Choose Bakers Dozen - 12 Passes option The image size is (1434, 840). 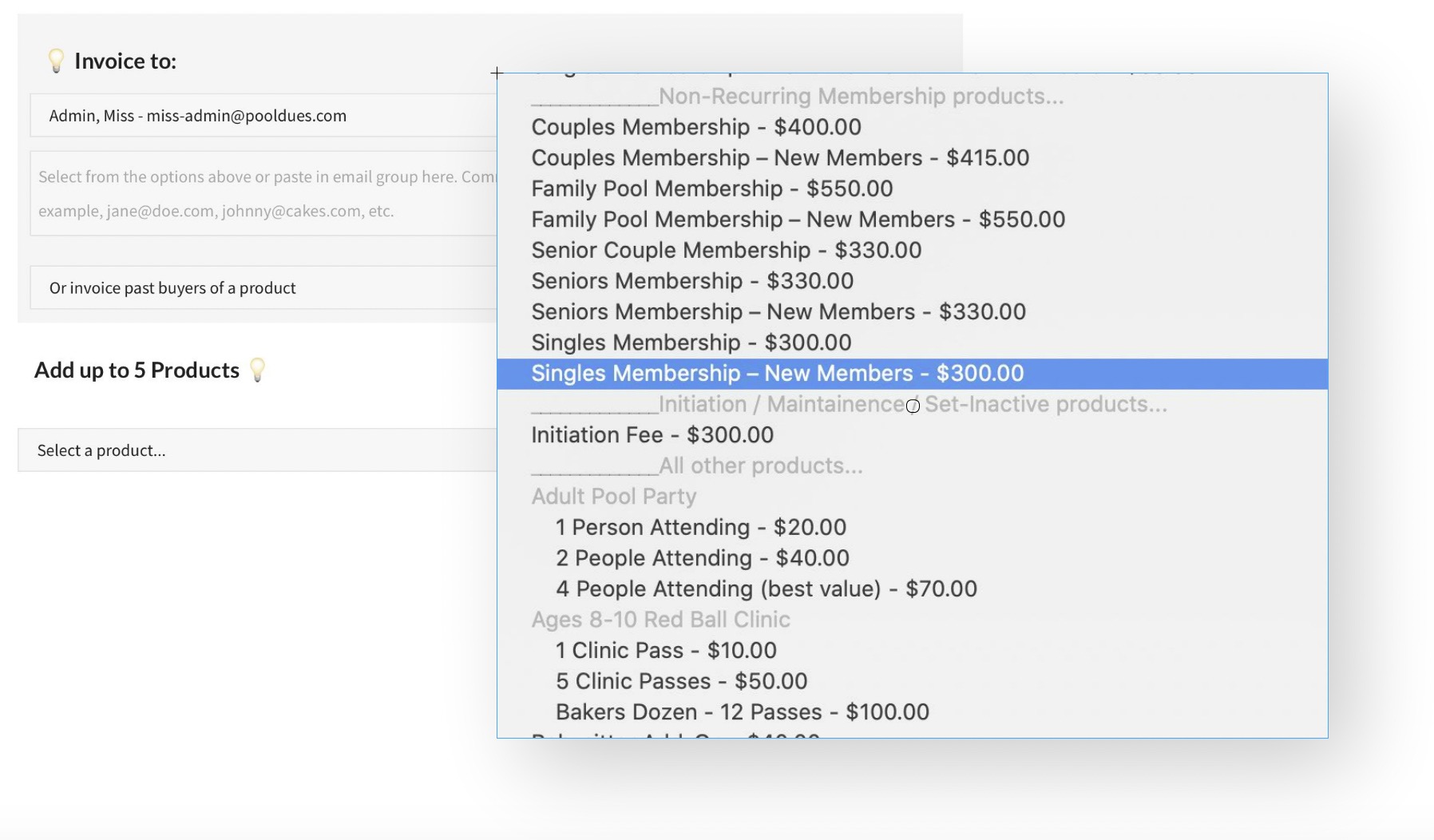coord(742,712)
